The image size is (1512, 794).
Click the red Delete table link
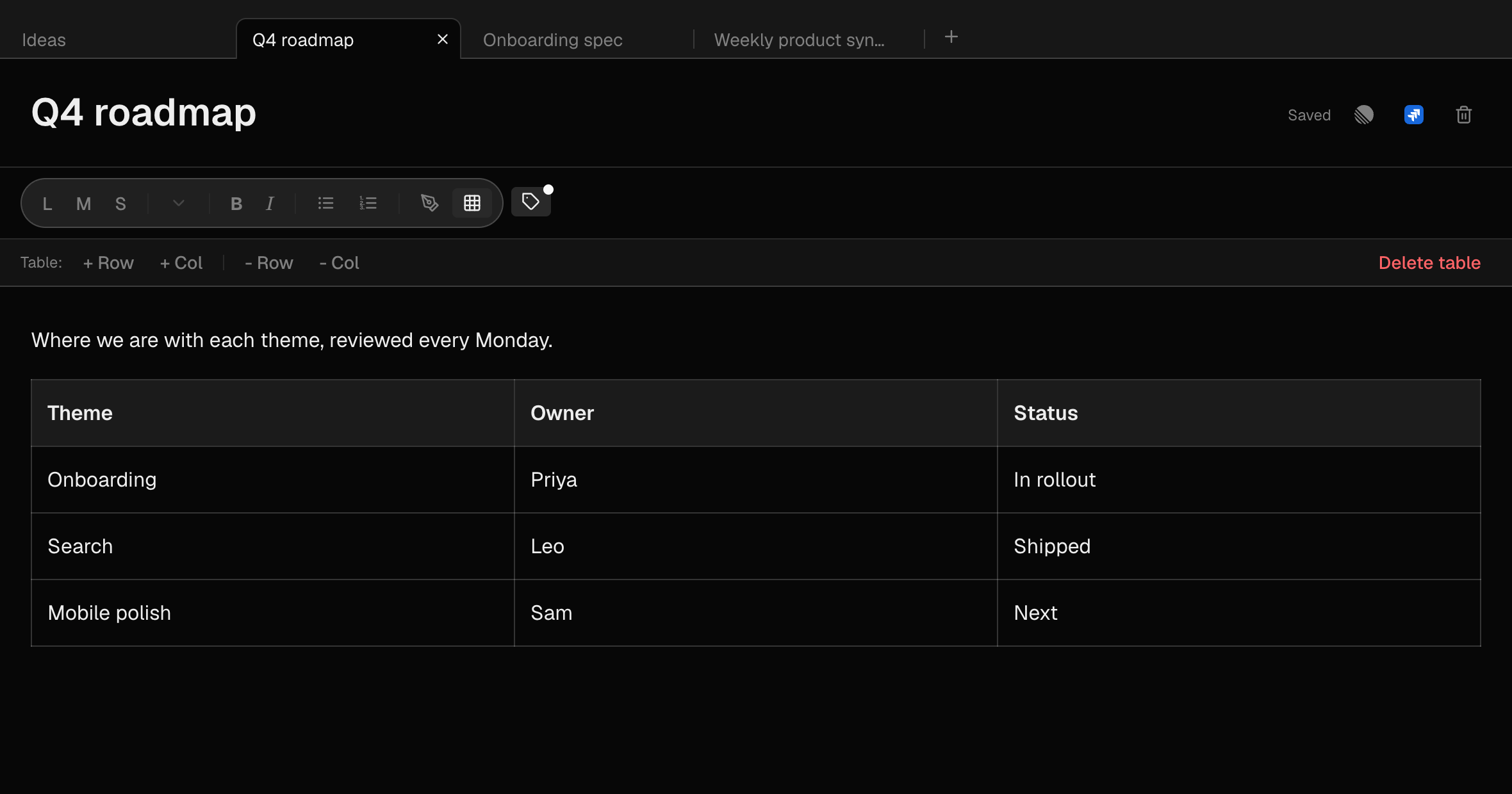pos(1429,263)
